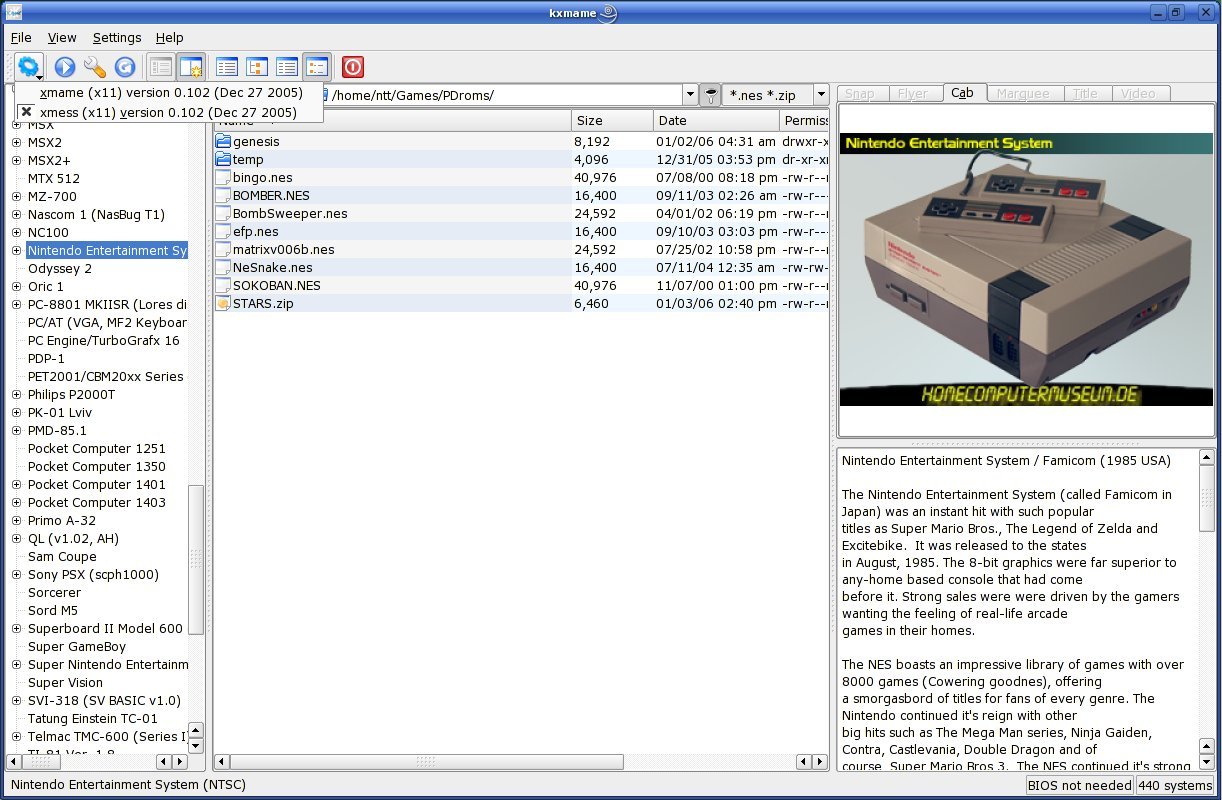Viewport: 1222px width, 800px height.
Task: Expand the NC100 tree node
Action: point(16,233)
